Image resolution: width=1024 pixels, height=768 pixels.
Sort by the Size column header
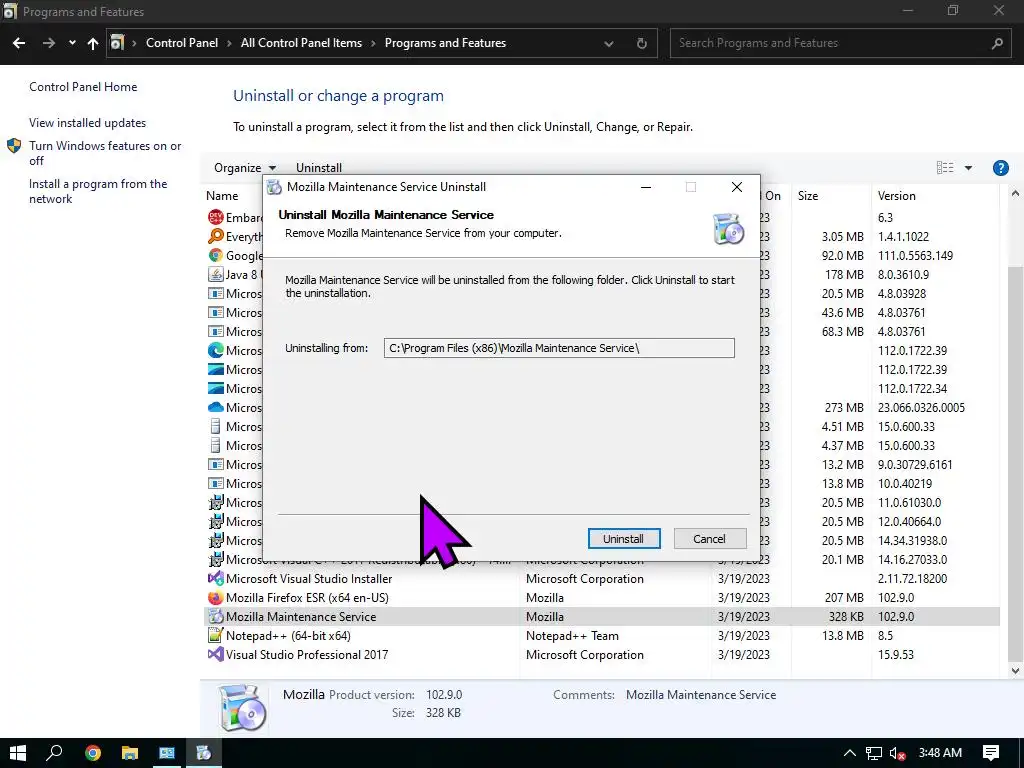[x=808, y=196]
